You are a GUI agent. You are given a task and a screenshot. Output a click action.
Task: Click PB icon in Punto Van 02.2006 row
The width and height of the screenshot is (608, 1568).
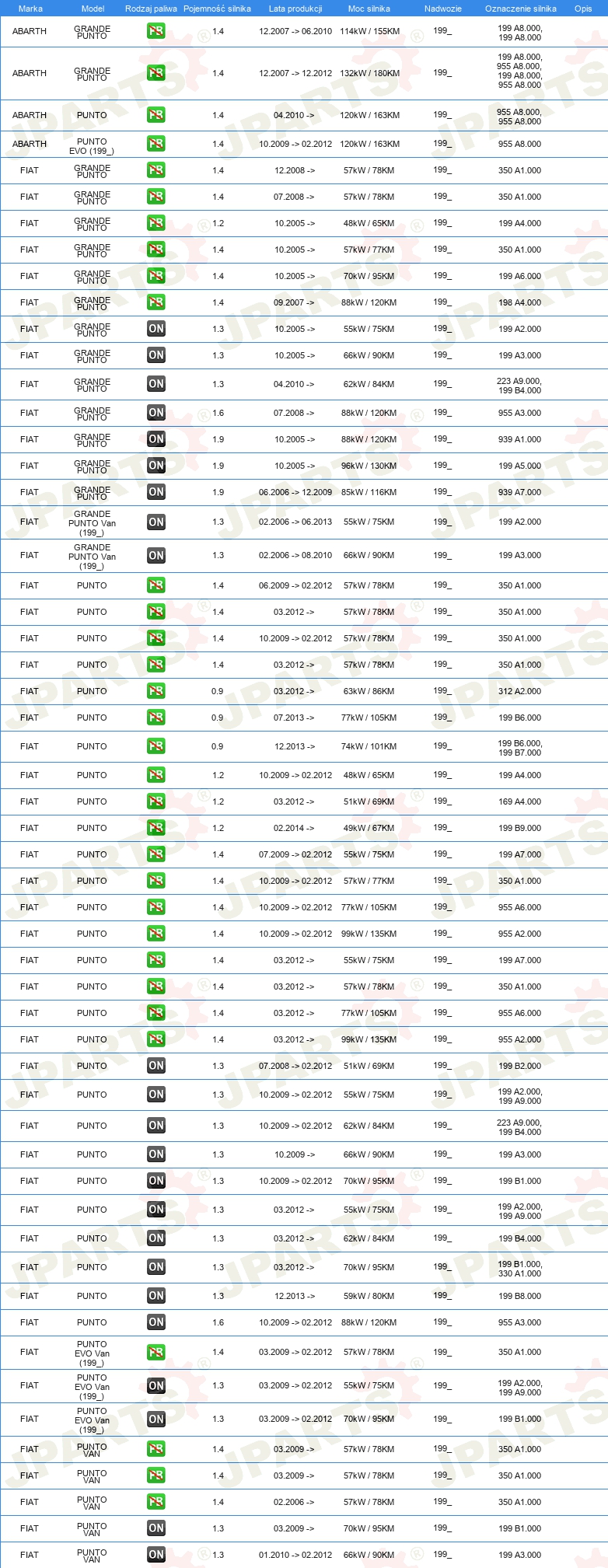point(156,1502)
